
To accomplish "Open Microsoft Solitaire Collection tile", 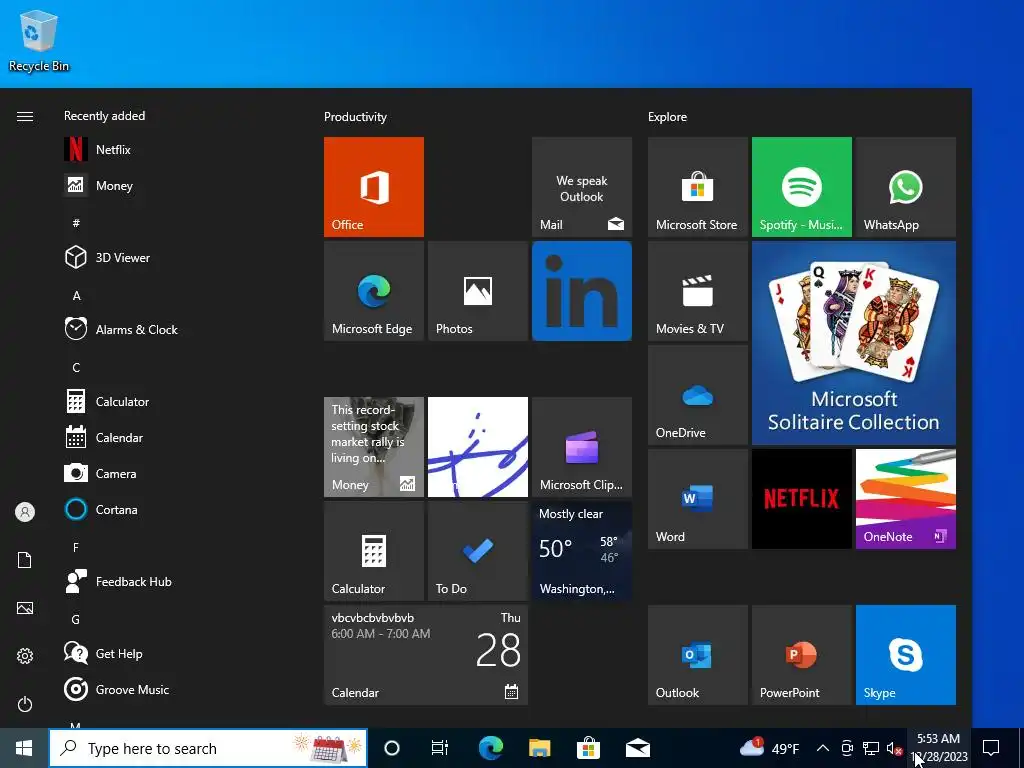I will (854, 343).
